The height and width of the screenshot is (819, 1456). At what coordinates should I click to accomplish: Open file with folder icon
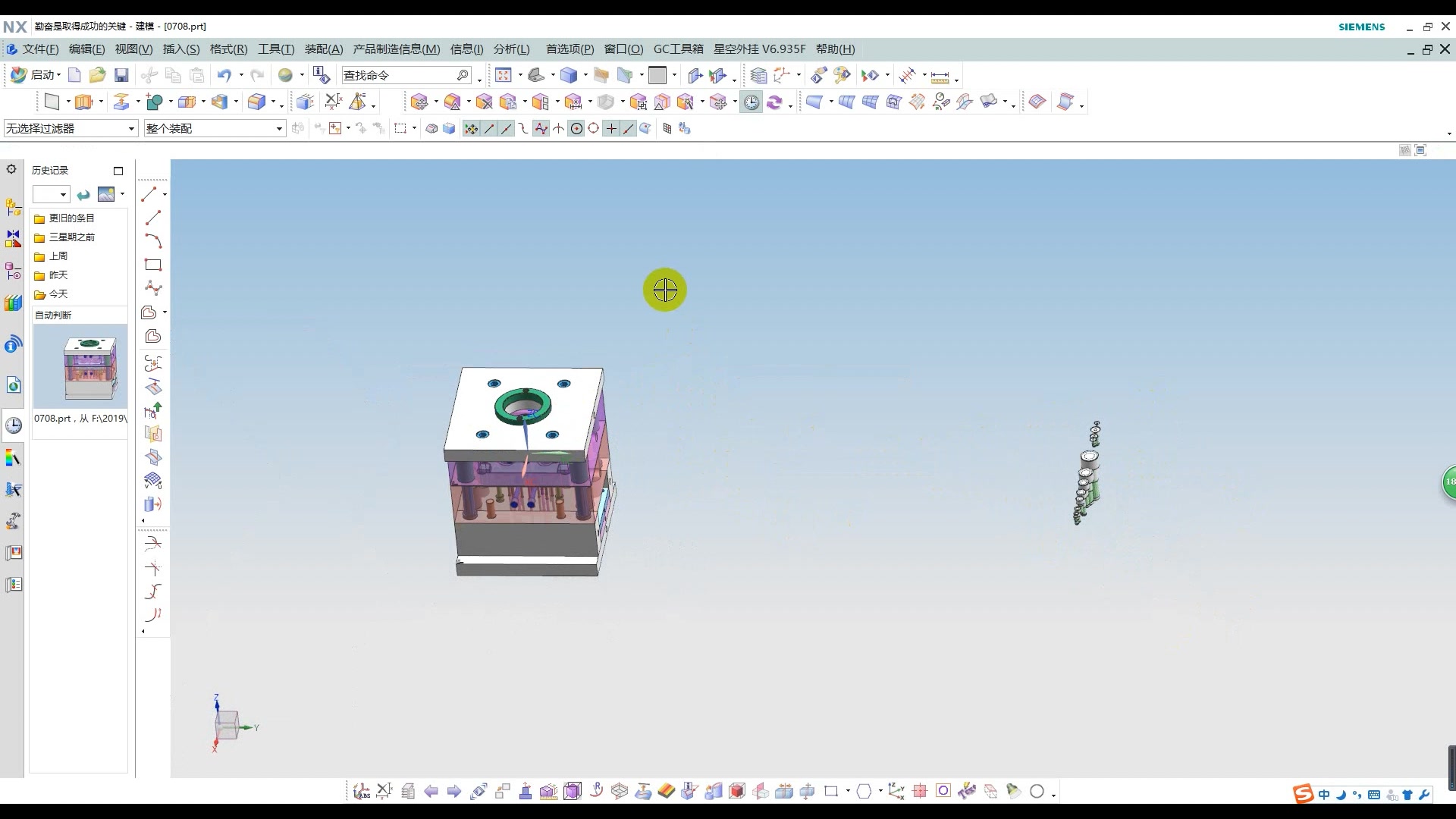(x=97, y=75)
